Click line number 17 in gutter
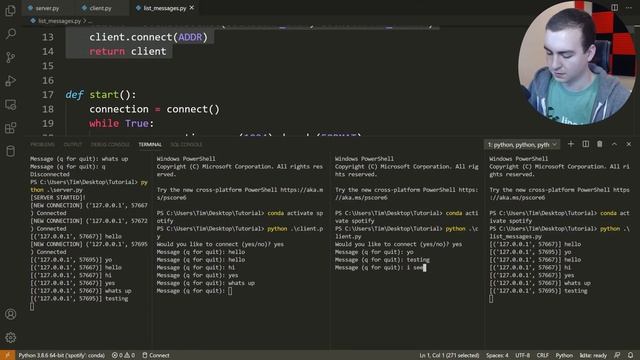The height and width of the screenshot is (360, 640). click(x=48, y=95)
